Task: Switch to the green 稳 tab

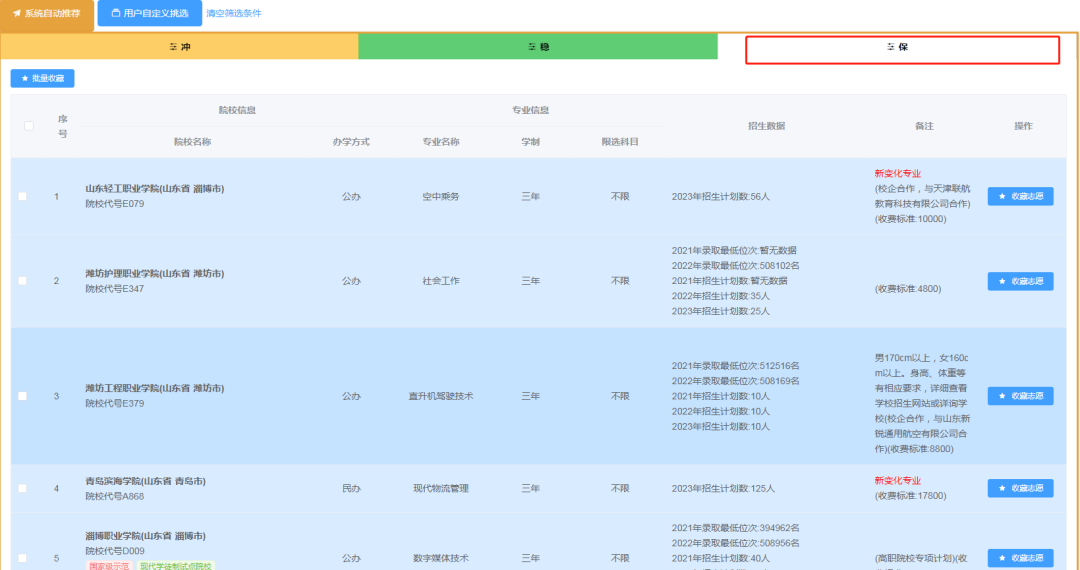Action: [x=538, y=47]
